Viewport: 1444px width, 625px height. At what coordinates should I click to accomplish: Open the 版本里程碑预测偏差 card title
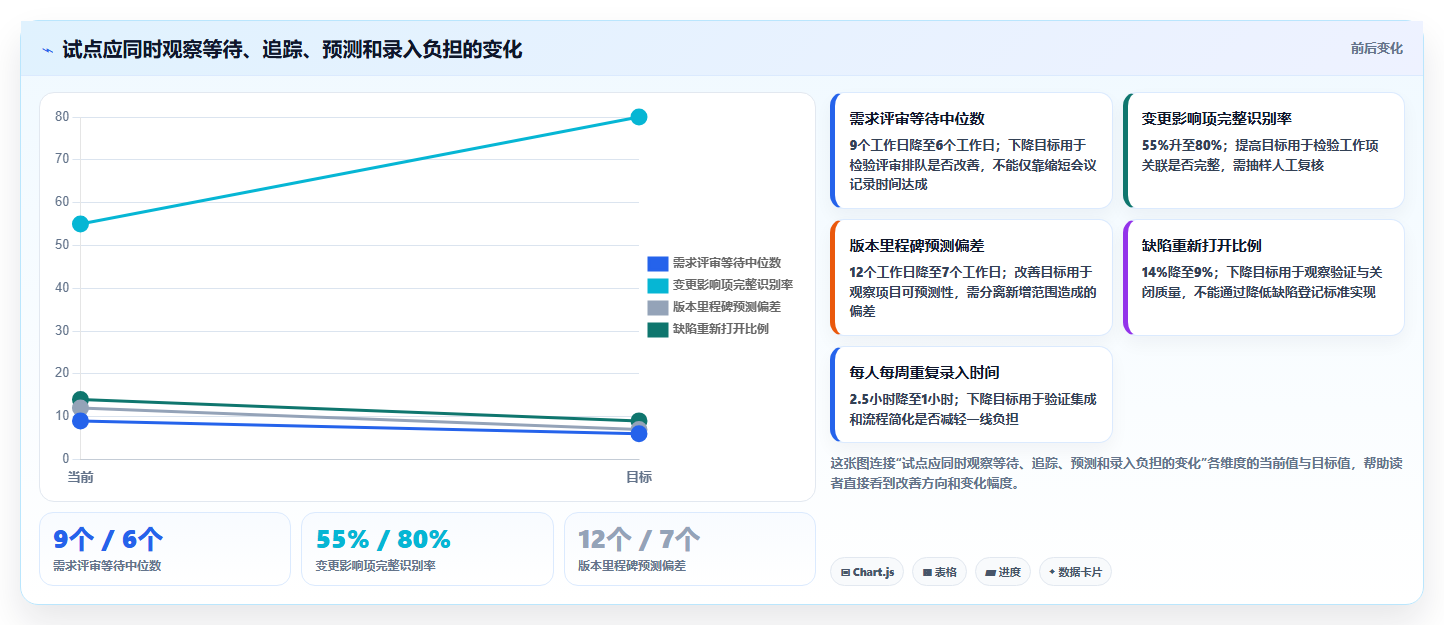[x=917, y=245]
